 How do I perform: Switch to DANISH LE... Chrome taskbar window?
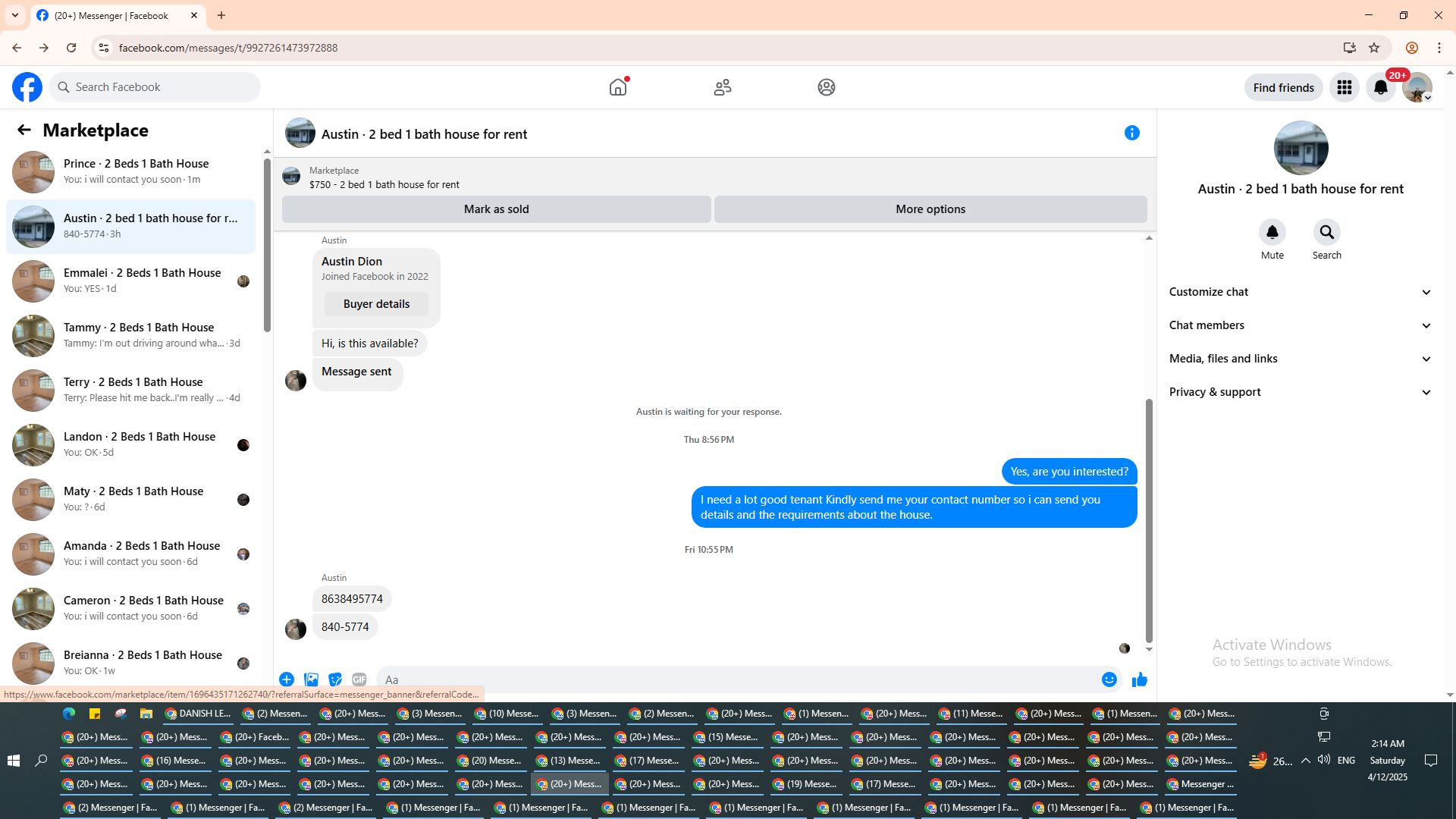(x=199, y=714)
